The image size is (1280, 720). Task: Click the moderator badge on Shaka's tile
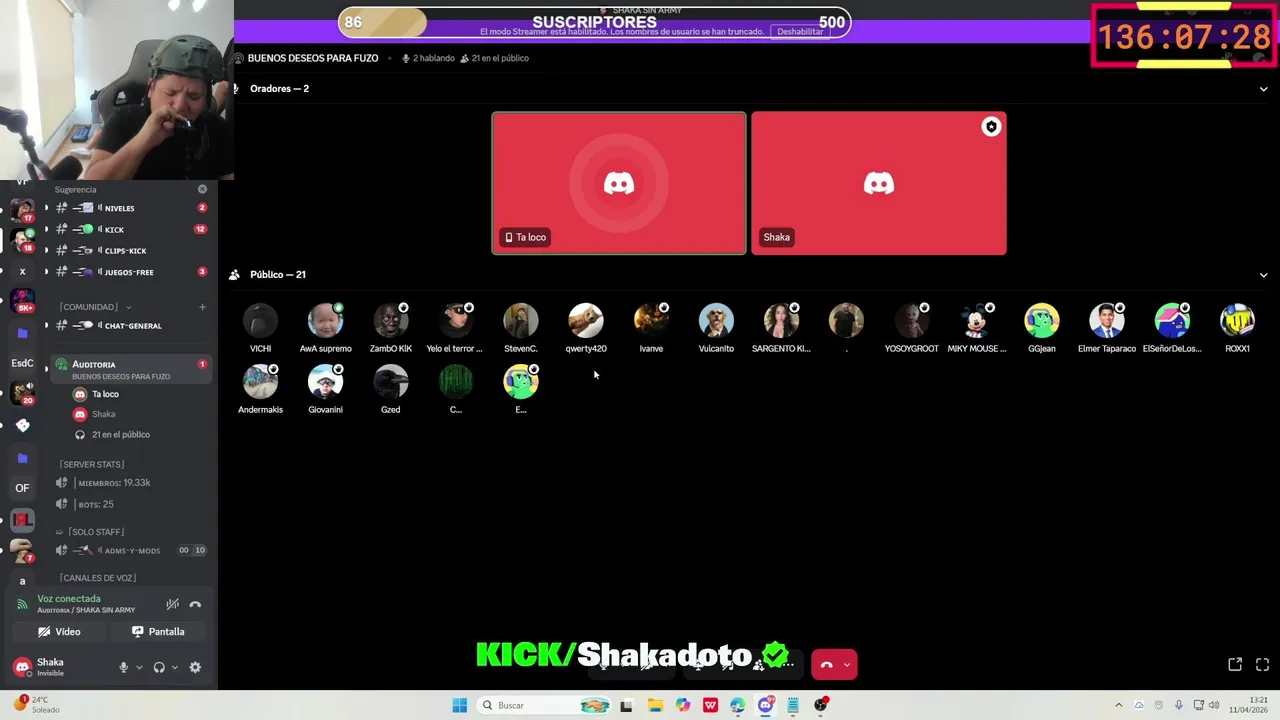(x=991, y=127)
